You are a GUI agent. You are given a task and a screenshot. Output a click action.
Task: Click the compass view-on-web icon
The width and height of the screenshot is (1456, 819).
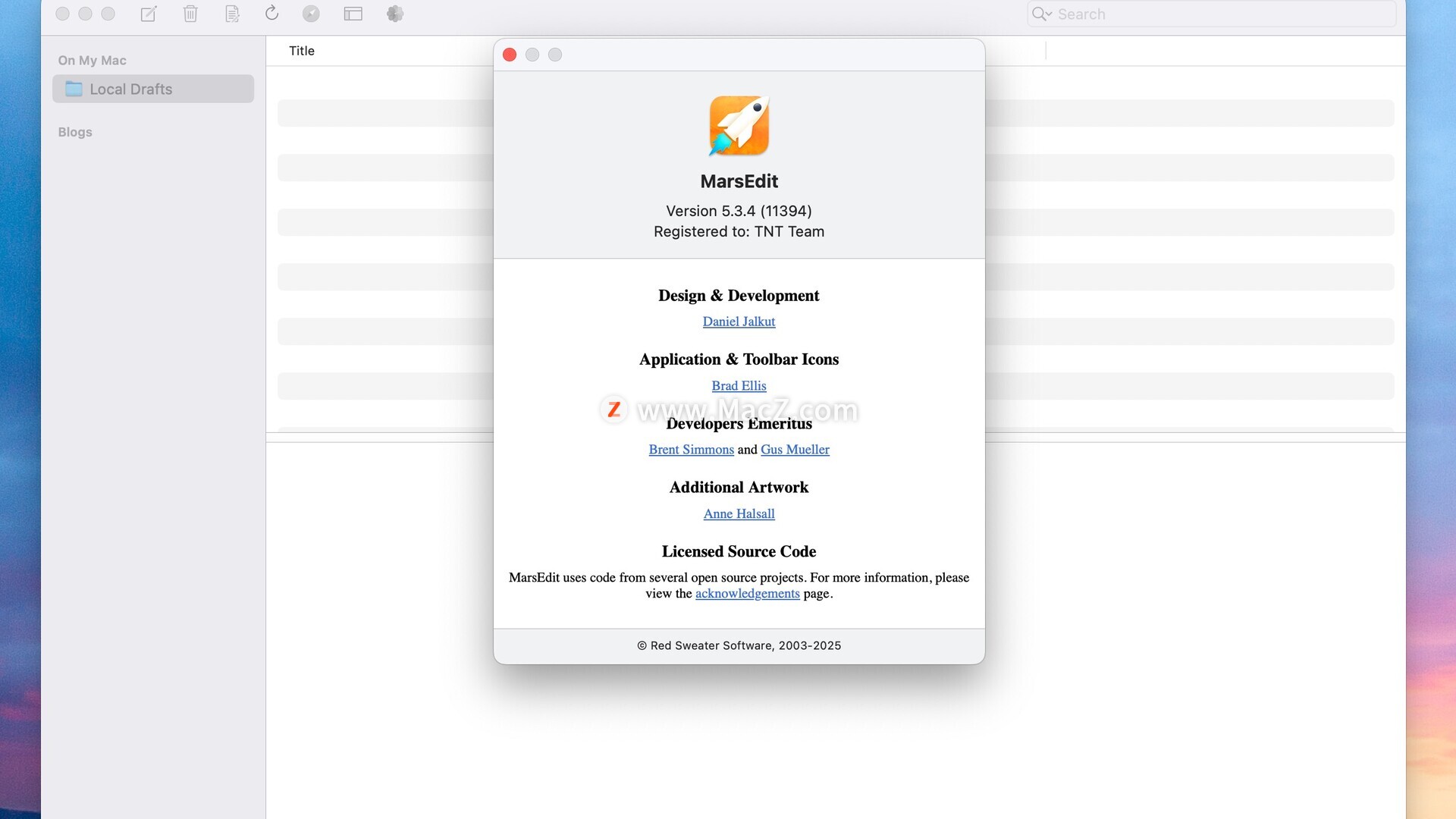(x=311, y=14)
